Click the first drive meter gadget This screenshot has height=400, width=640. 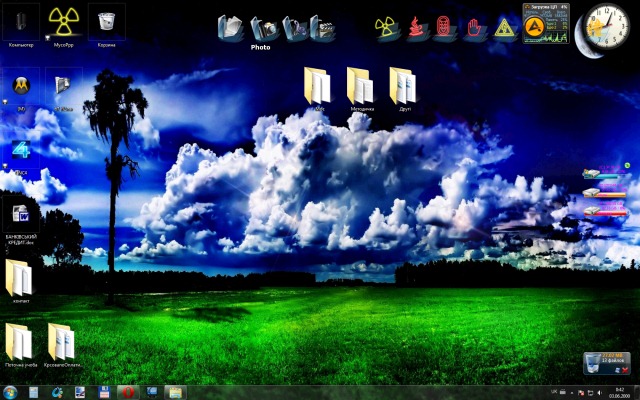pyautogui.click(x=604, y=173)
